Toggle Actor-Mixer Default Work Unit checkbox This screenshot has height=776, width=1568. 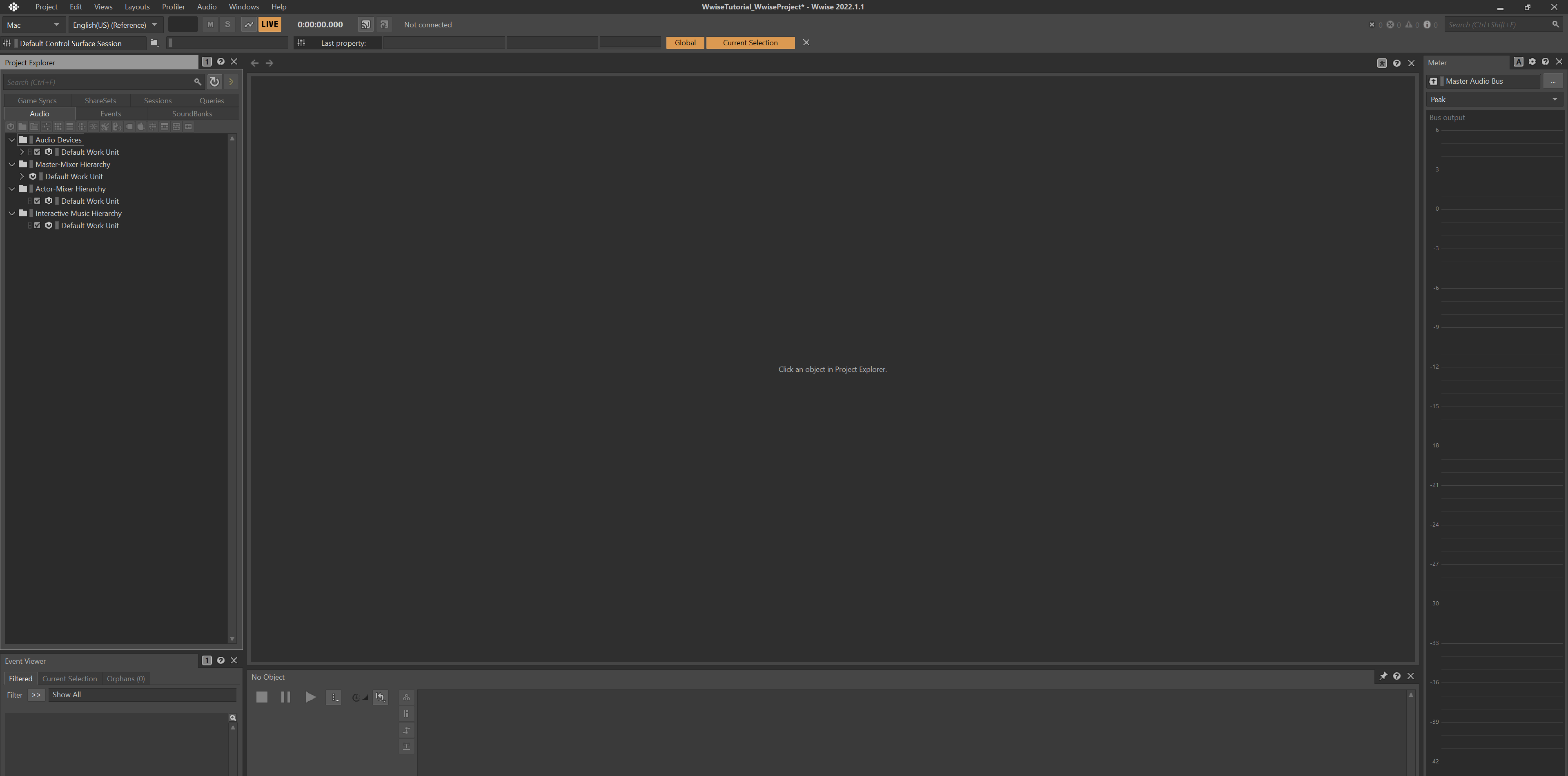coord(37,201)
